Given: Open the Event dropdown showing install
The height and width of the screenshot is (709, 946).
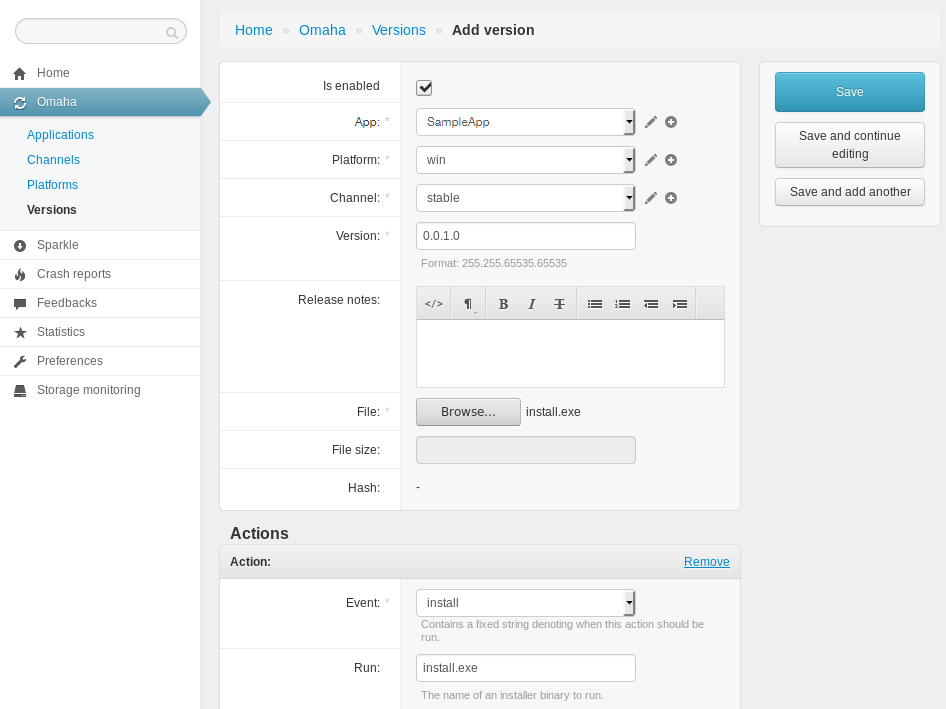Looking at the screenshot, I should point(525,603).
